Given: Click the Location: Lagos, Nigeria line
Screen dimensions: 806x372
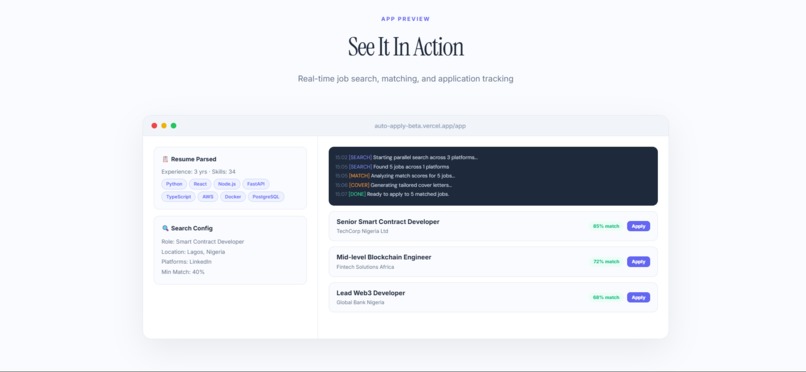Looking at the screenshot, I should coord(193,252).
